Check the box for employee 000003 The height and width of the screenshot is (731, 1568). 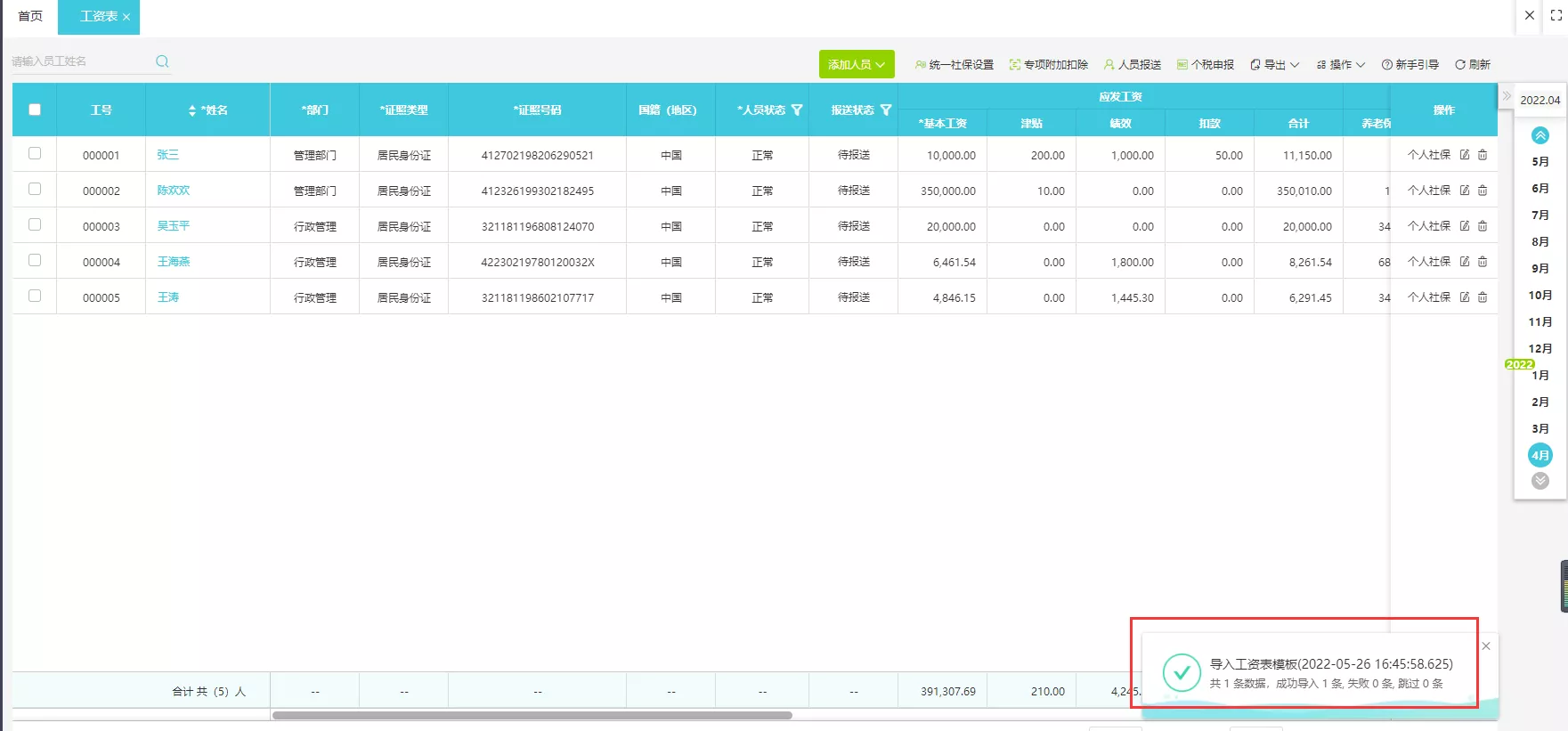[x=35, y=224]
